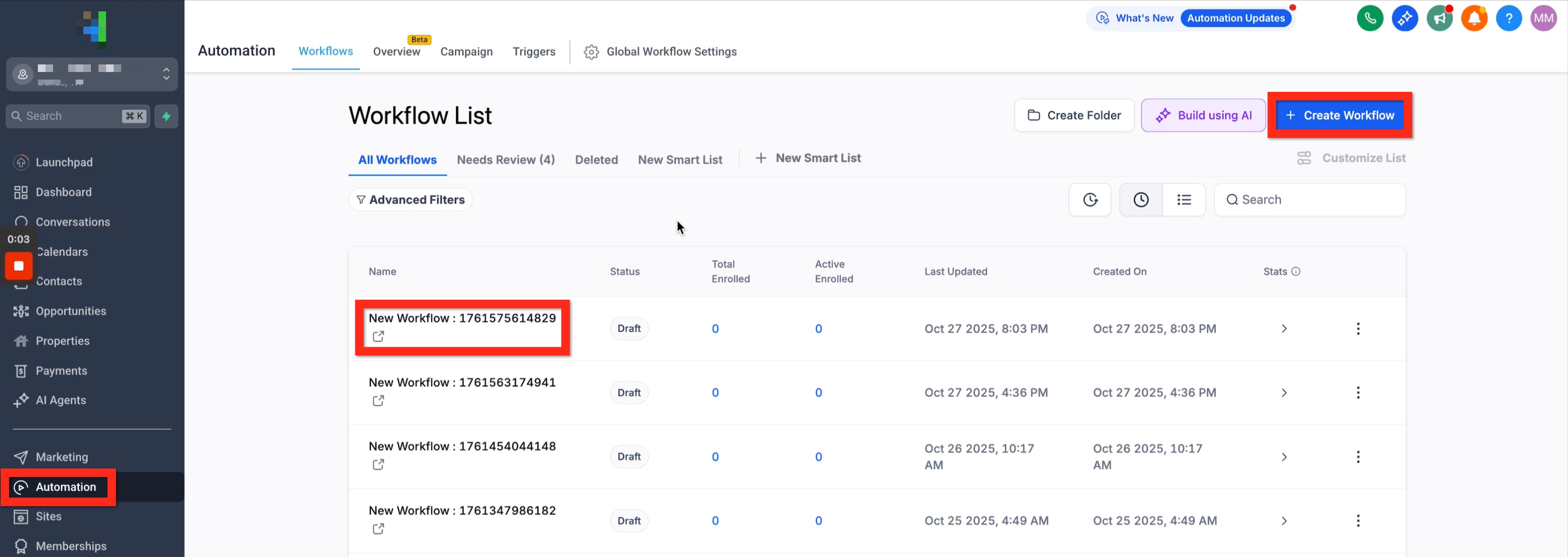Open the orange notifications bell

(x=1474, y=18)
